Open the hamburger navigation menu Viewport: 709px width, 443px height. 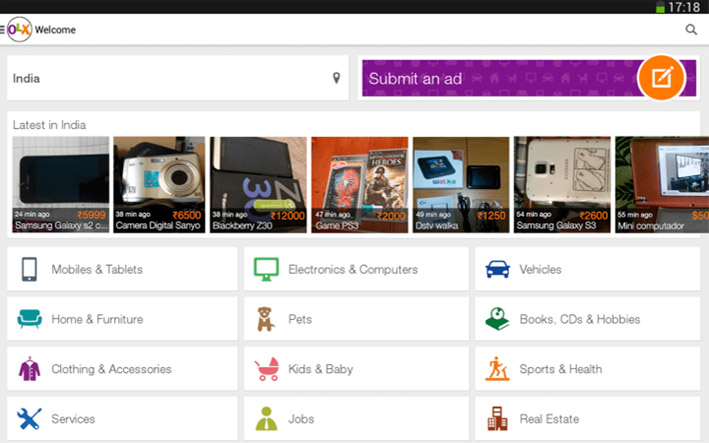(2, 30)
